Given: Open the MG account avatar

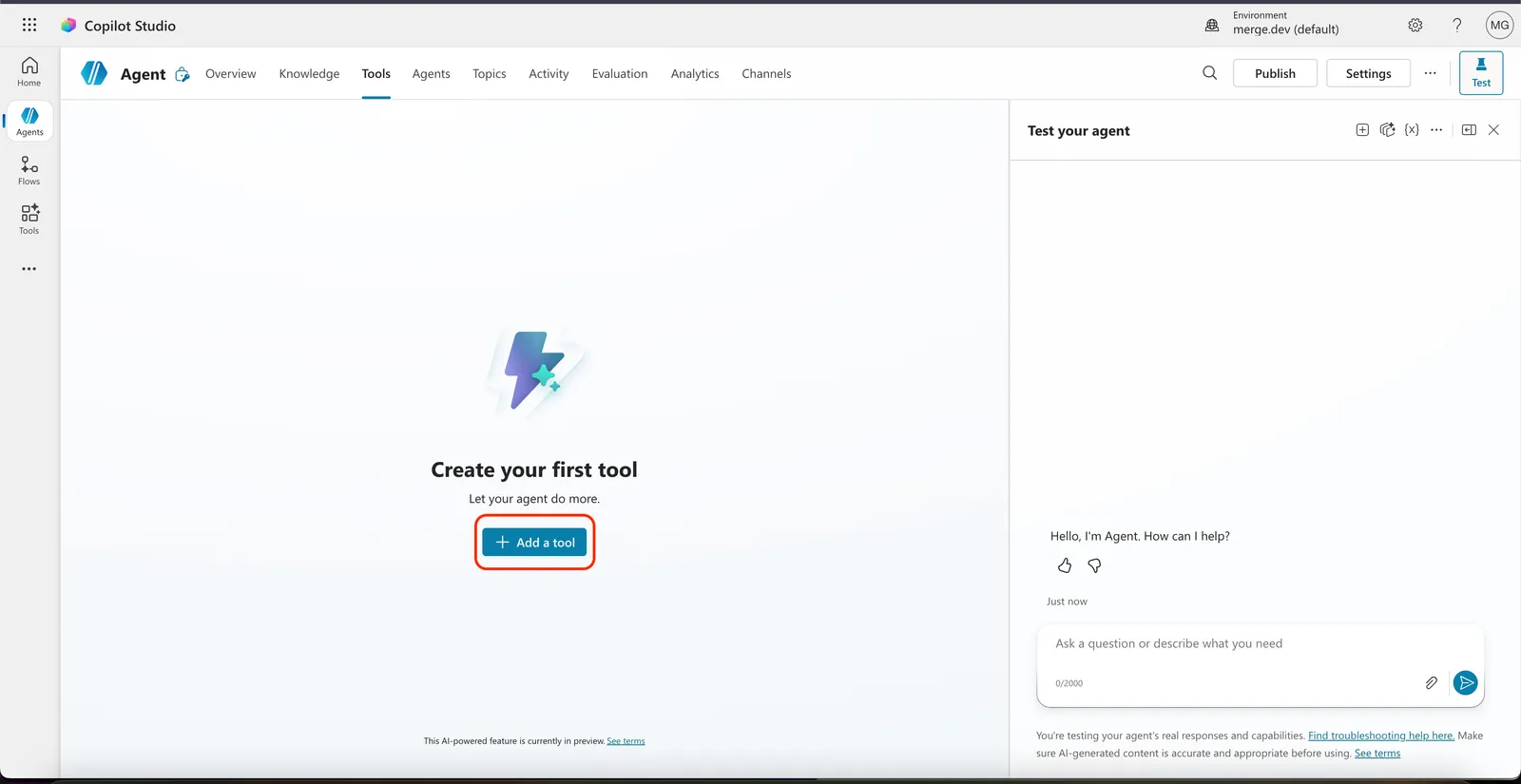Looking at the screenshot, I should 1500,26.
